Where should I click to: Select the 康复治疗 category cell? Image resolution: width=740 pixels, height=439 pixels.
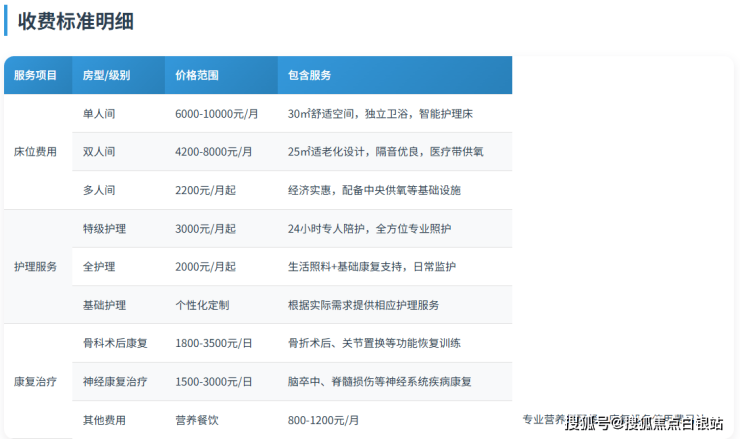(x=36, y=381)
